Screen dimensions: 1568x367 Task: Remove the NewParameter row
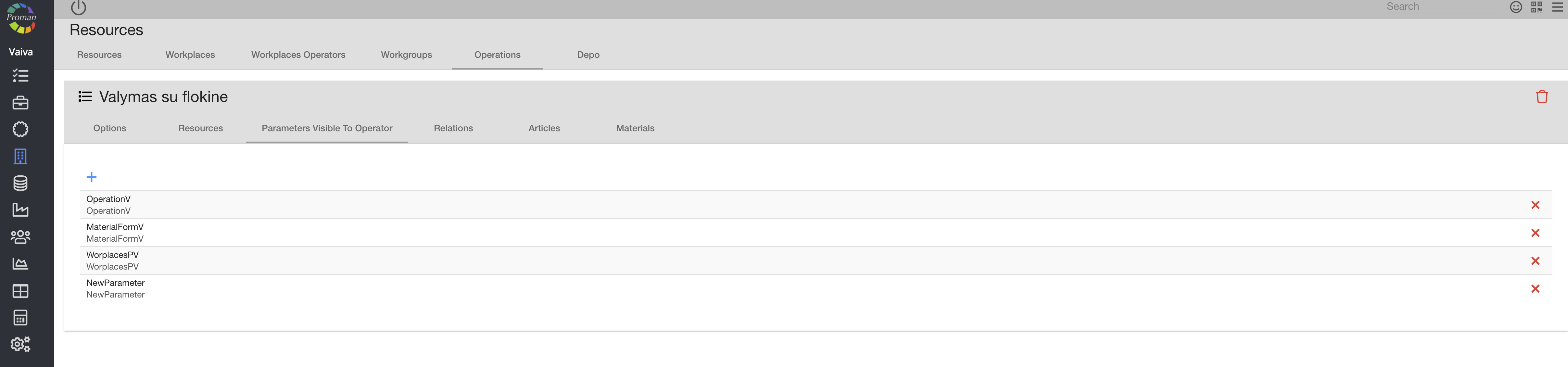coord(1535,289)
